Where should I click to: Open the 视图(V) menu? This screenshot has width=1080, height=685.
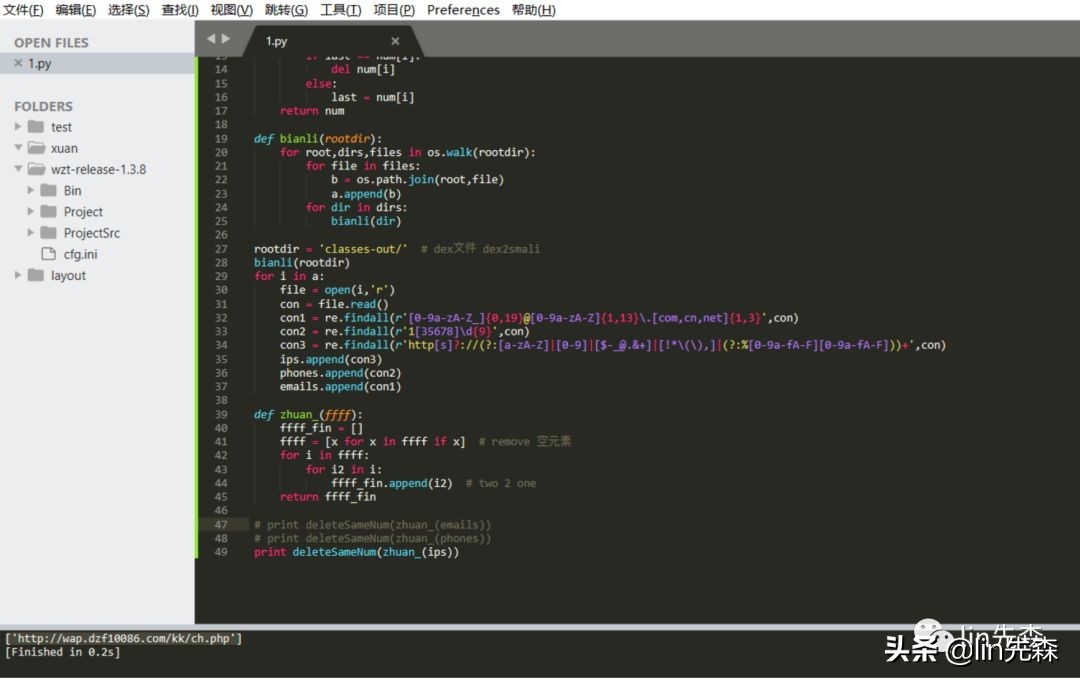(231, 10)
